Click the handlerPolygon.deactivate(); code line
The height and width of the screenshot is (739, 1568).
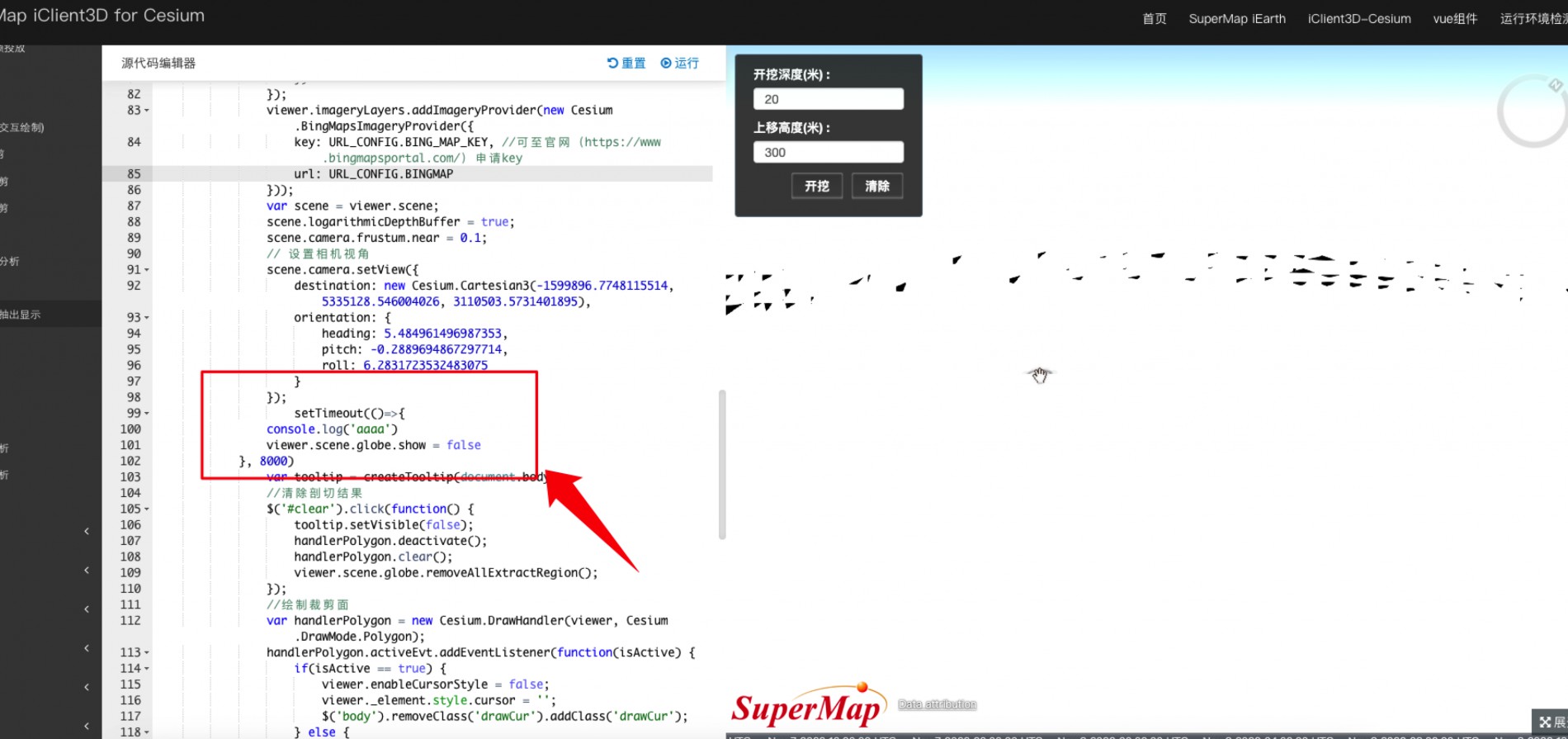pyautogui.click(x=390, y=541)
